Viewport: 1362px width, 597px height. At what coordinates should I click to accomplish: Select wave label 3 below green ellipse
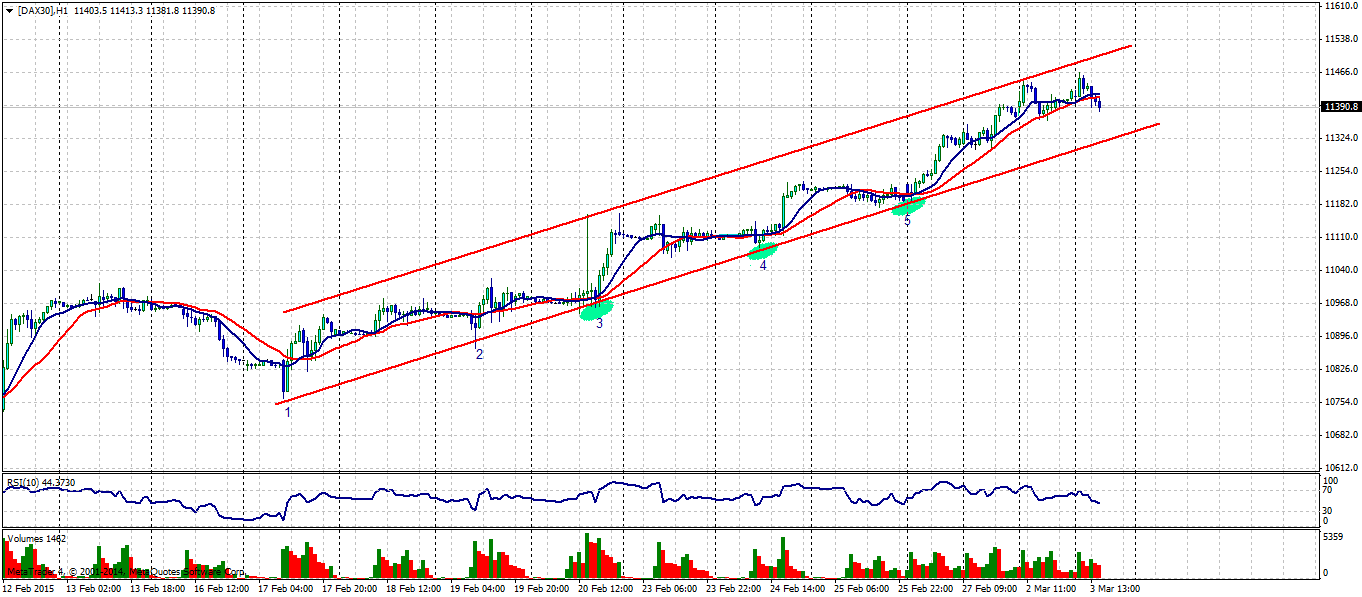click(x=599, y=323)
